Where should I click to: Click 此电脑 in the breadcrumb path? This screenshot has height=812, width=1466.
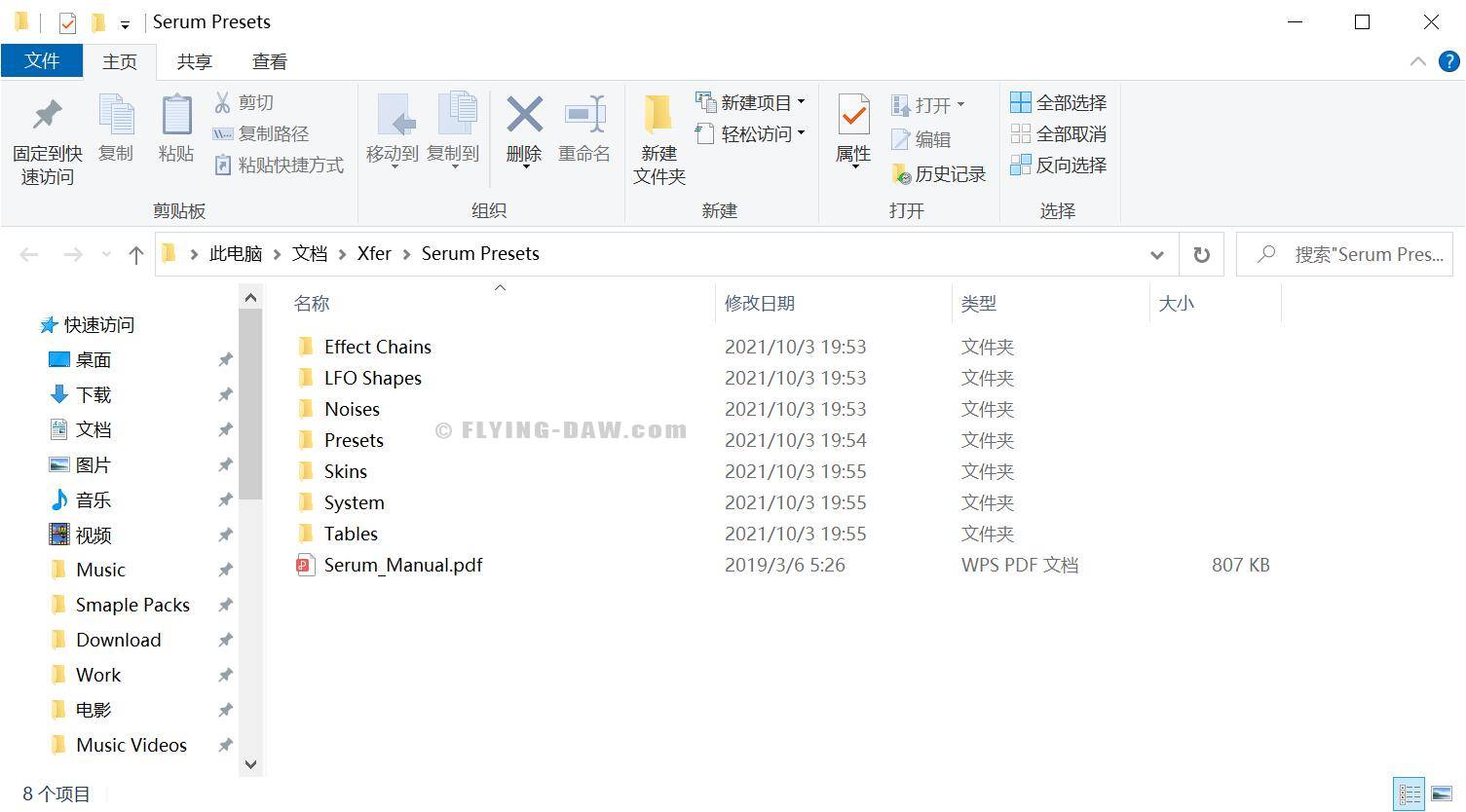[236, 254]
